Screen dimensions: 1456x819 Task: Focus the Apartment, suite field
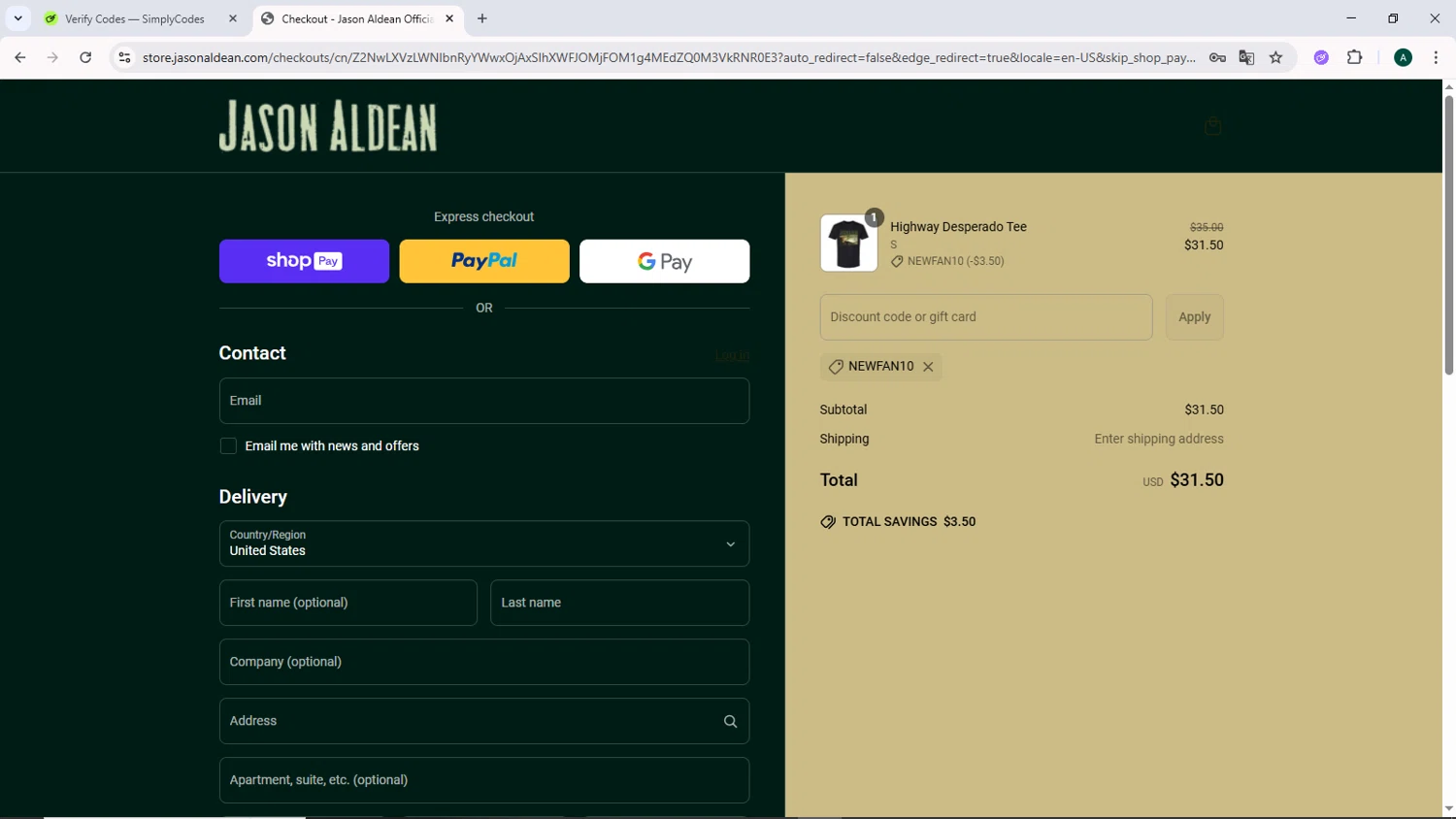[x=484, y=780]
